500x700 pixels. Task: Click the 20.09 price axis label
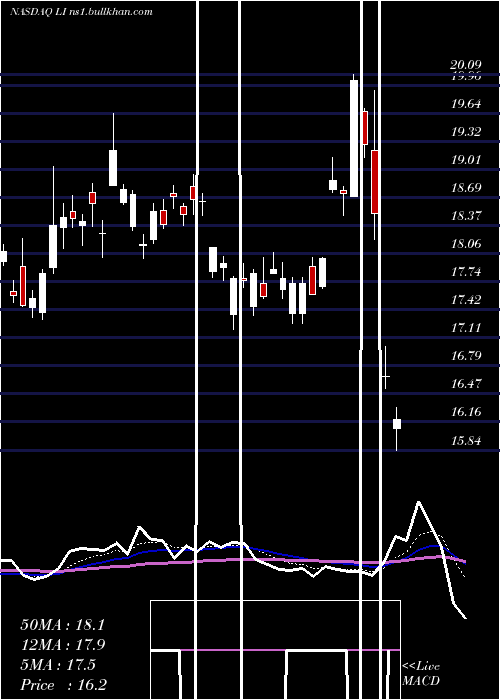click(x=466, y=65)
